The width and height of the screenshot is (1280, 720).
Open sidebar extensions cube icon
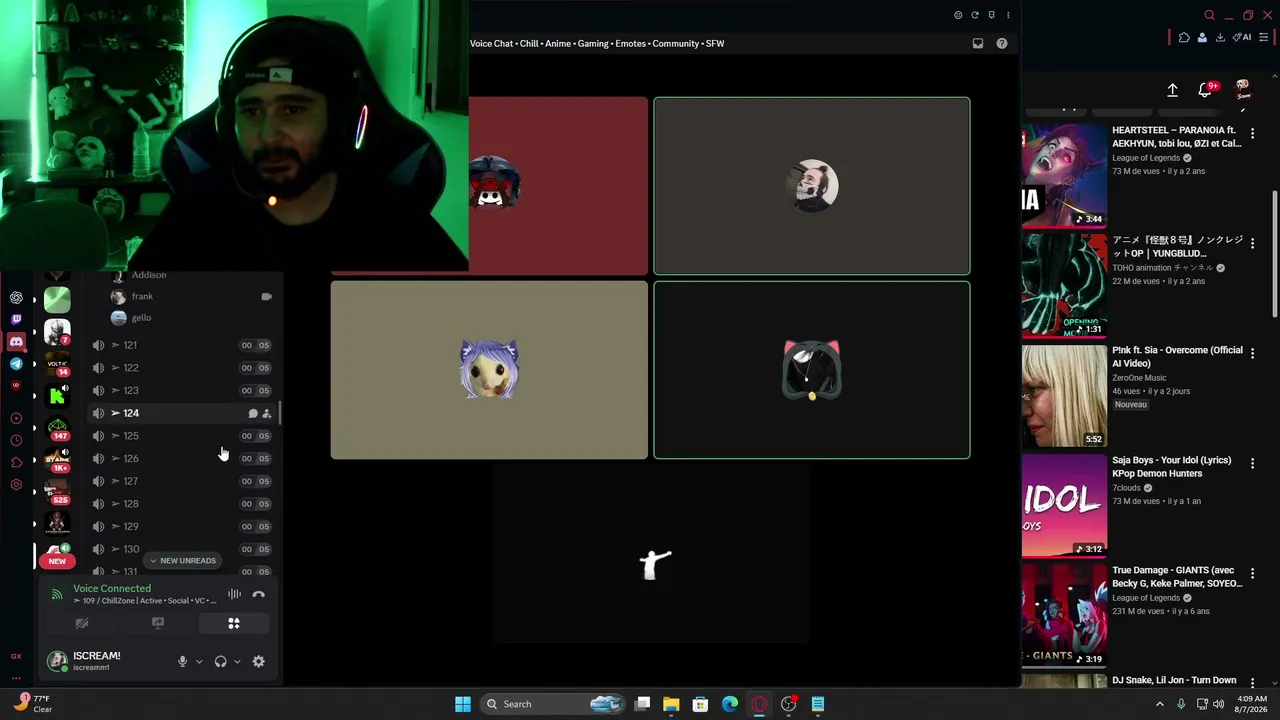pos(16,462)
